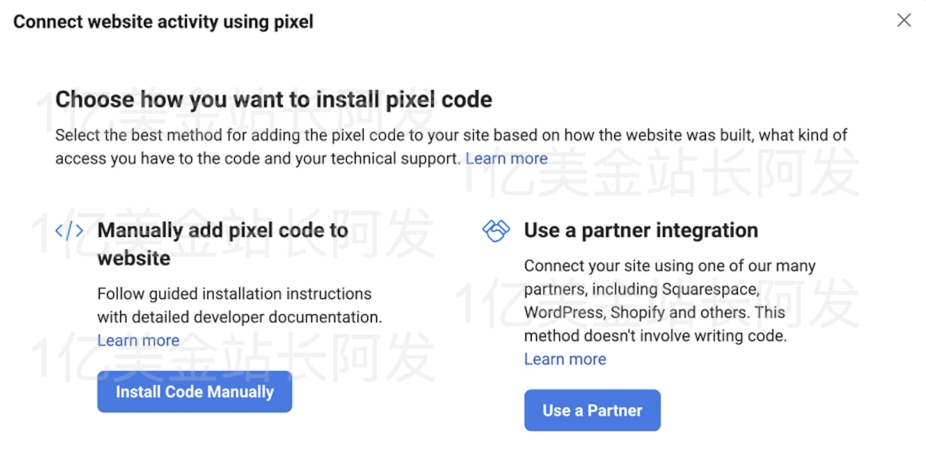This screenshot has width=926, height=464.
Task: Click the Choose how to install heading
Action: [x=273, y=99]
